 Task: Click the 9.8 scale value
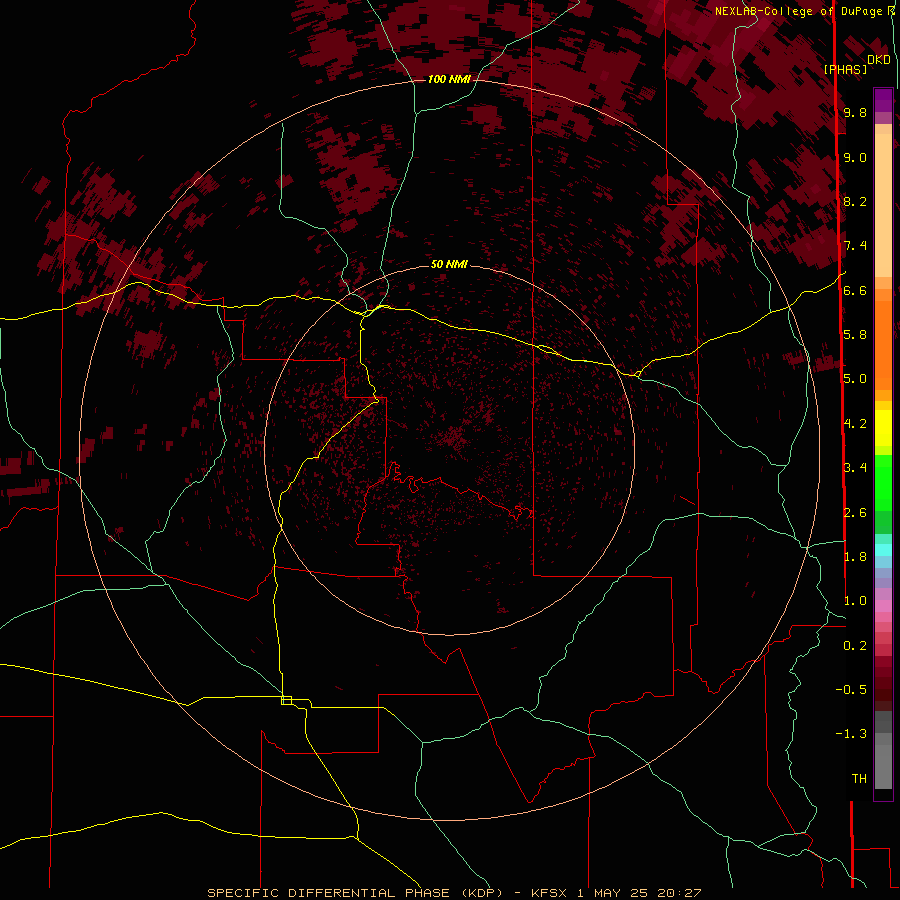[855, 112]
